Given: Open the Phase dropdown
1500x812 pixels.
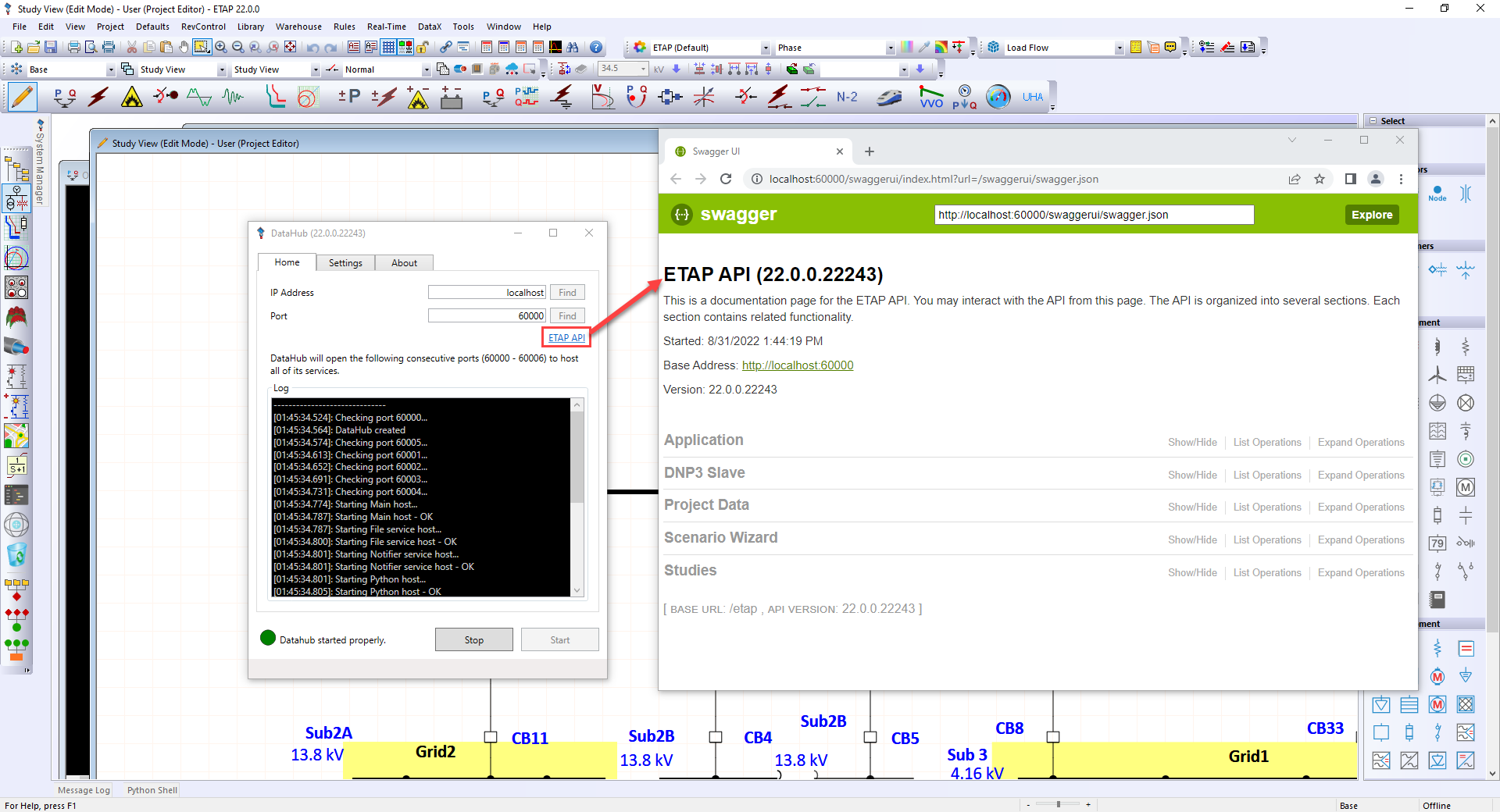Looking at the screenshot, I should (891, 48).
